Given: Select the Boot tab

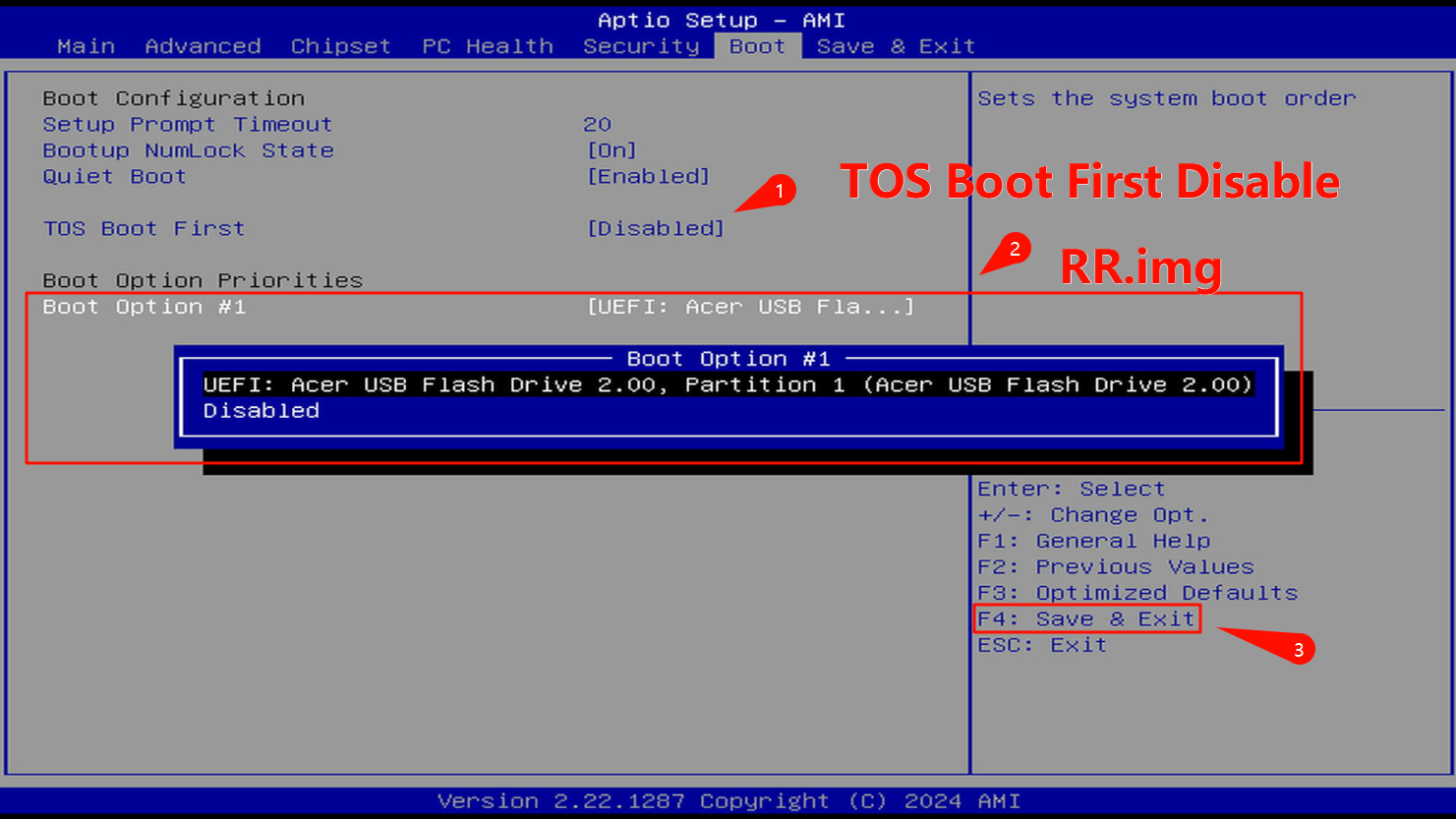Looking at the screenshot, I should tap(757, 46).
